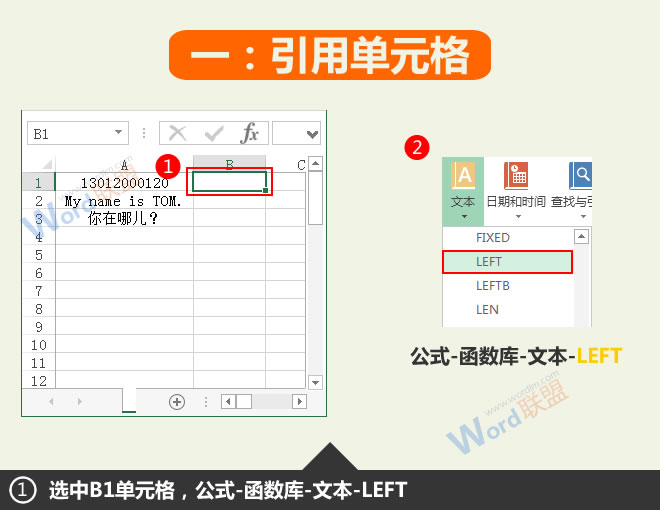Click the sheet's vertical scrollbar thumb
This screenshot has height=510, width=660.
pos(316,198)
